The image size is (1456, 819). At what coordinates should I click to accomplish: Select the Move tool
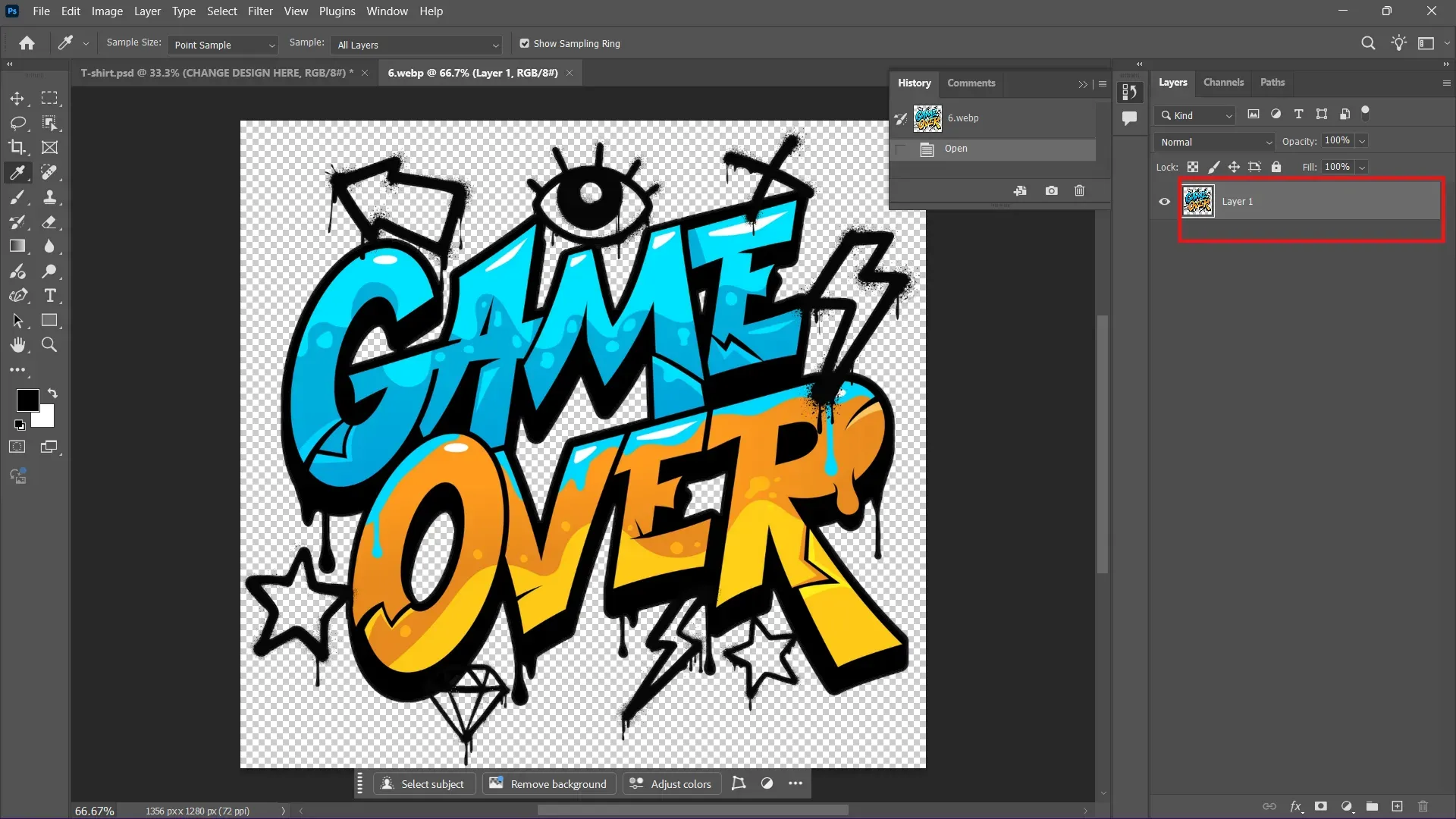(x=17, y=99)
